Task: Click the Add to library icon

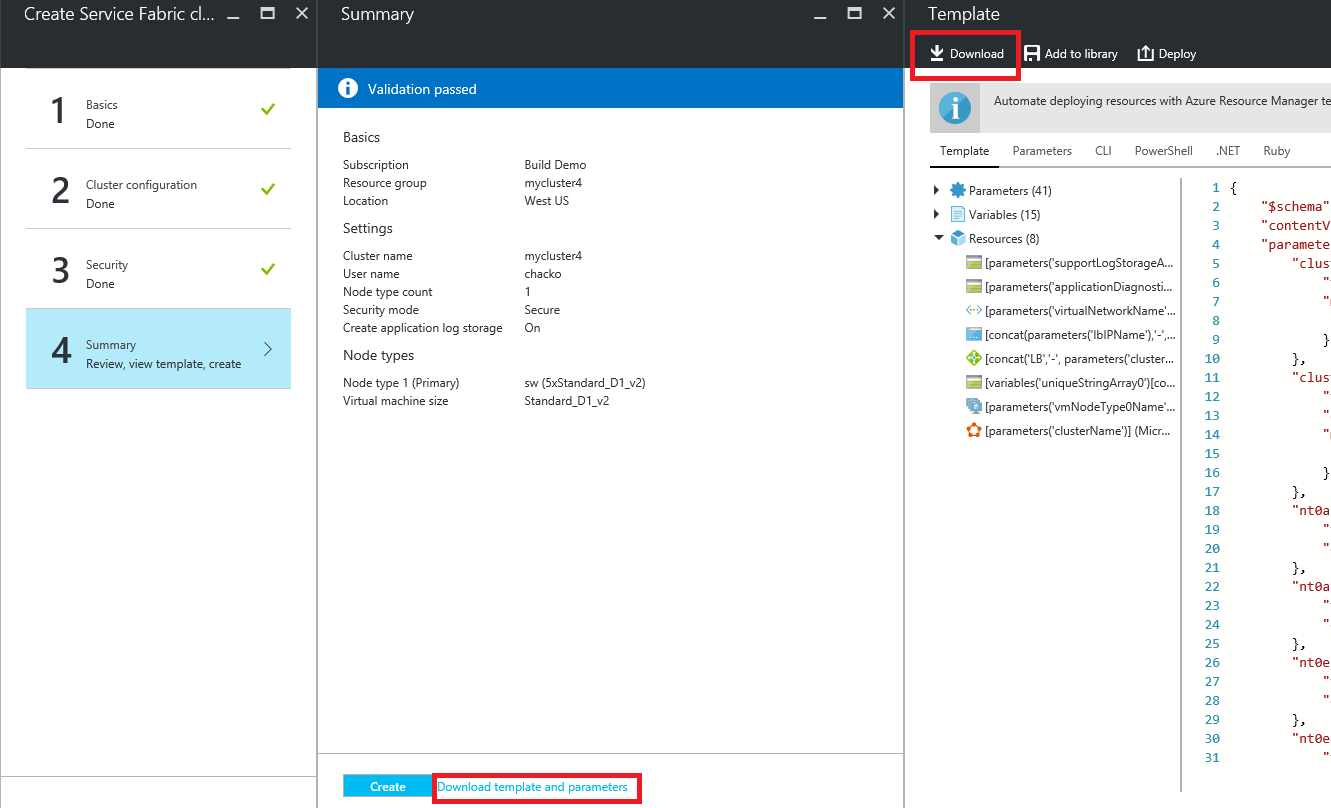Action: click(1032, 54)
